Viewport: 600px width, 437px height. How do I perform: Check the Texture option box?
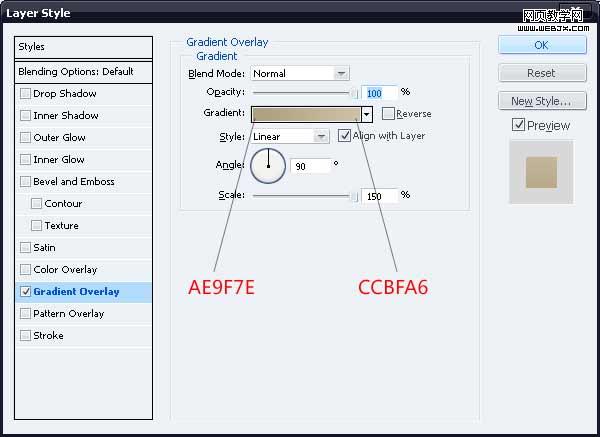click(x=36, y=225)
